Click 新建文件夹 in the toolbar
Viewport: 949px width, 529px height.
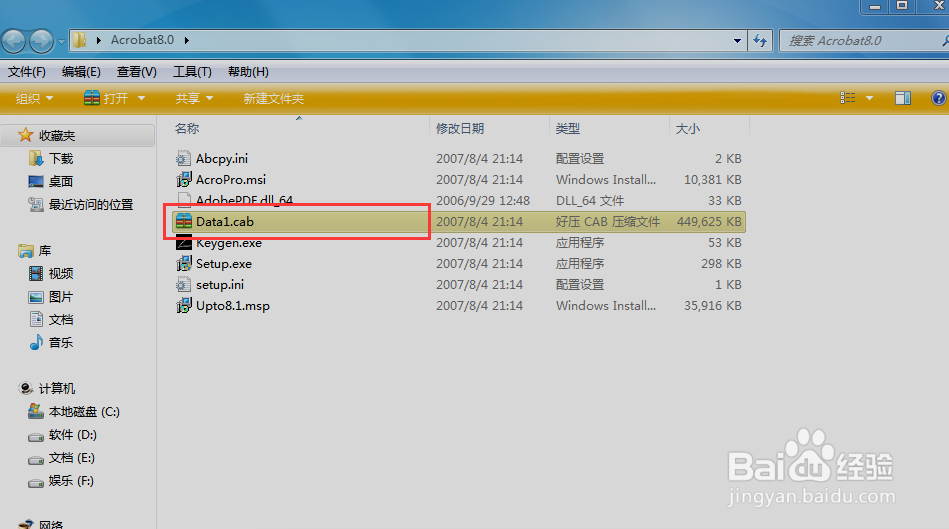click(274, 99)
